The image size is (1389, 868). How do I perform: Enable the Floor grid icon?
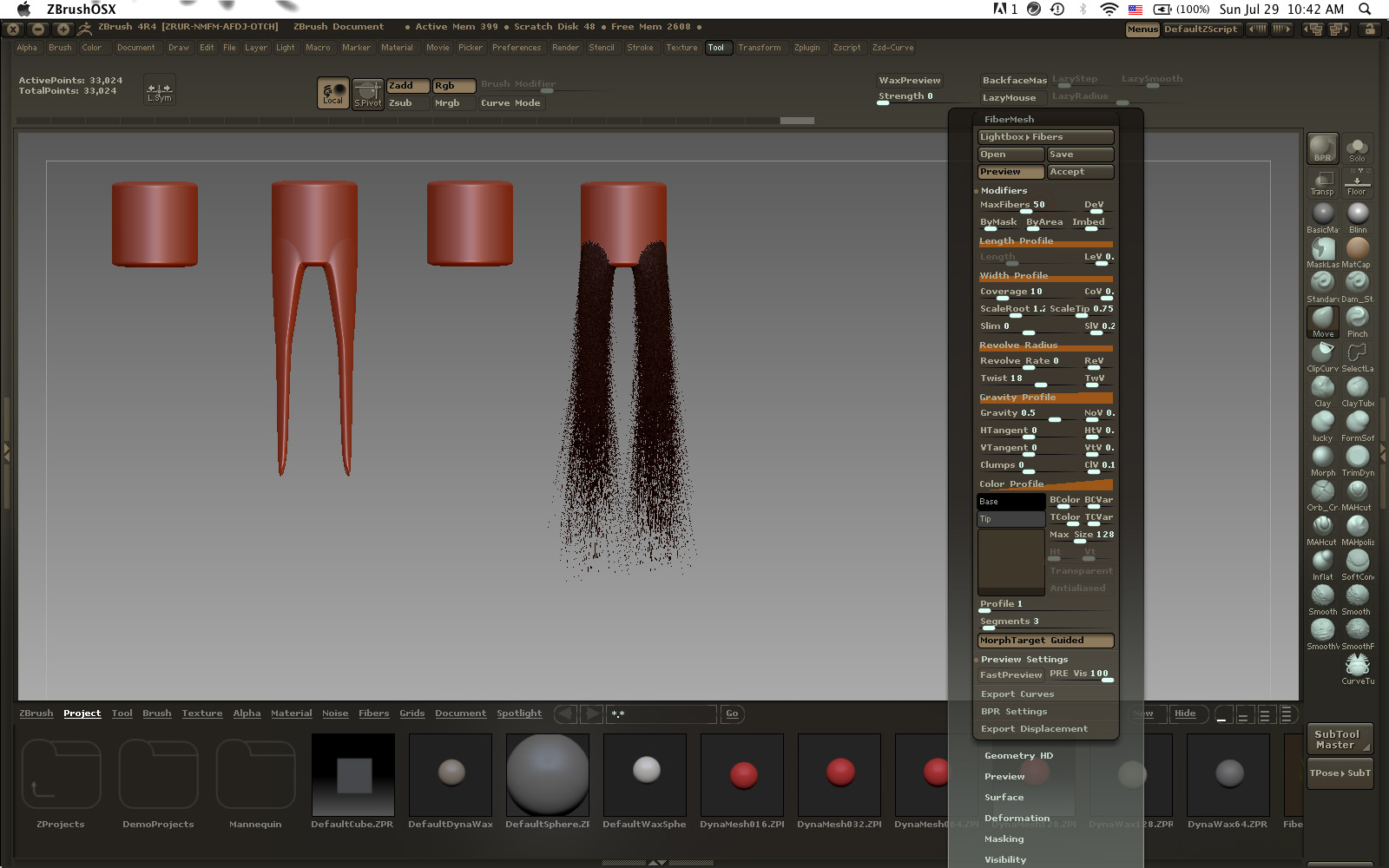point(1357,183)
